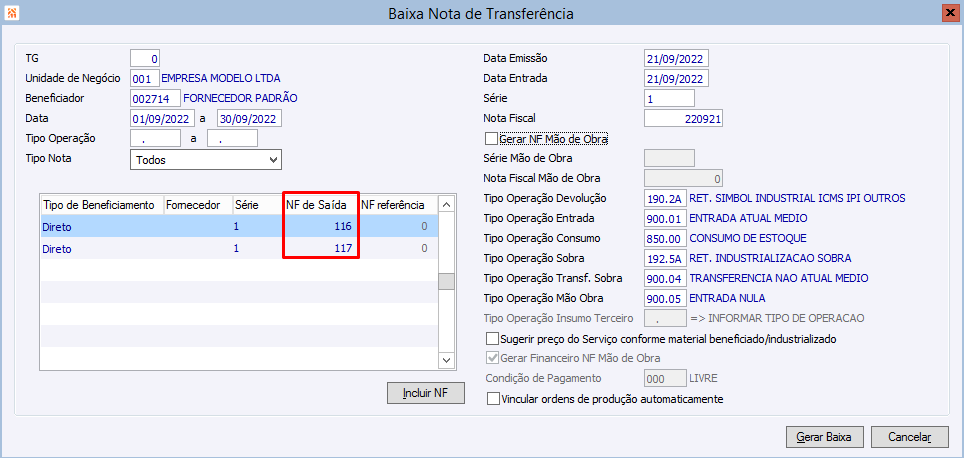
Task: Click TRANSFERENCIA NAO ATUAL MEDIO description
Action: (x=779, y=278)
